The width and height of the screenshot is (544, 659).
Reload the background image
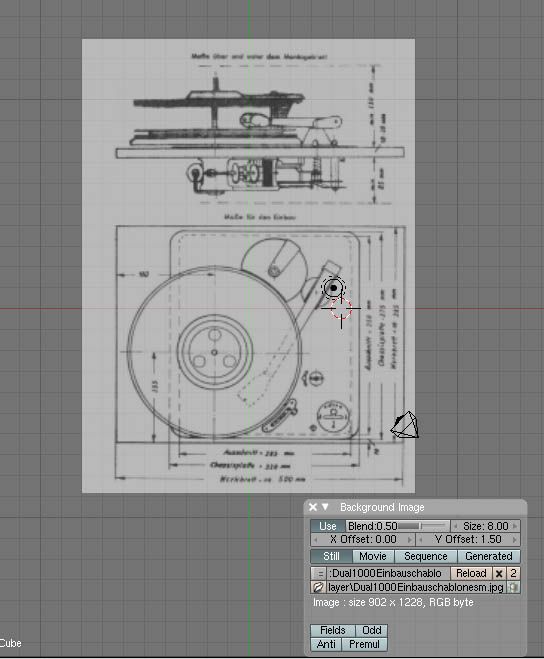471,573
